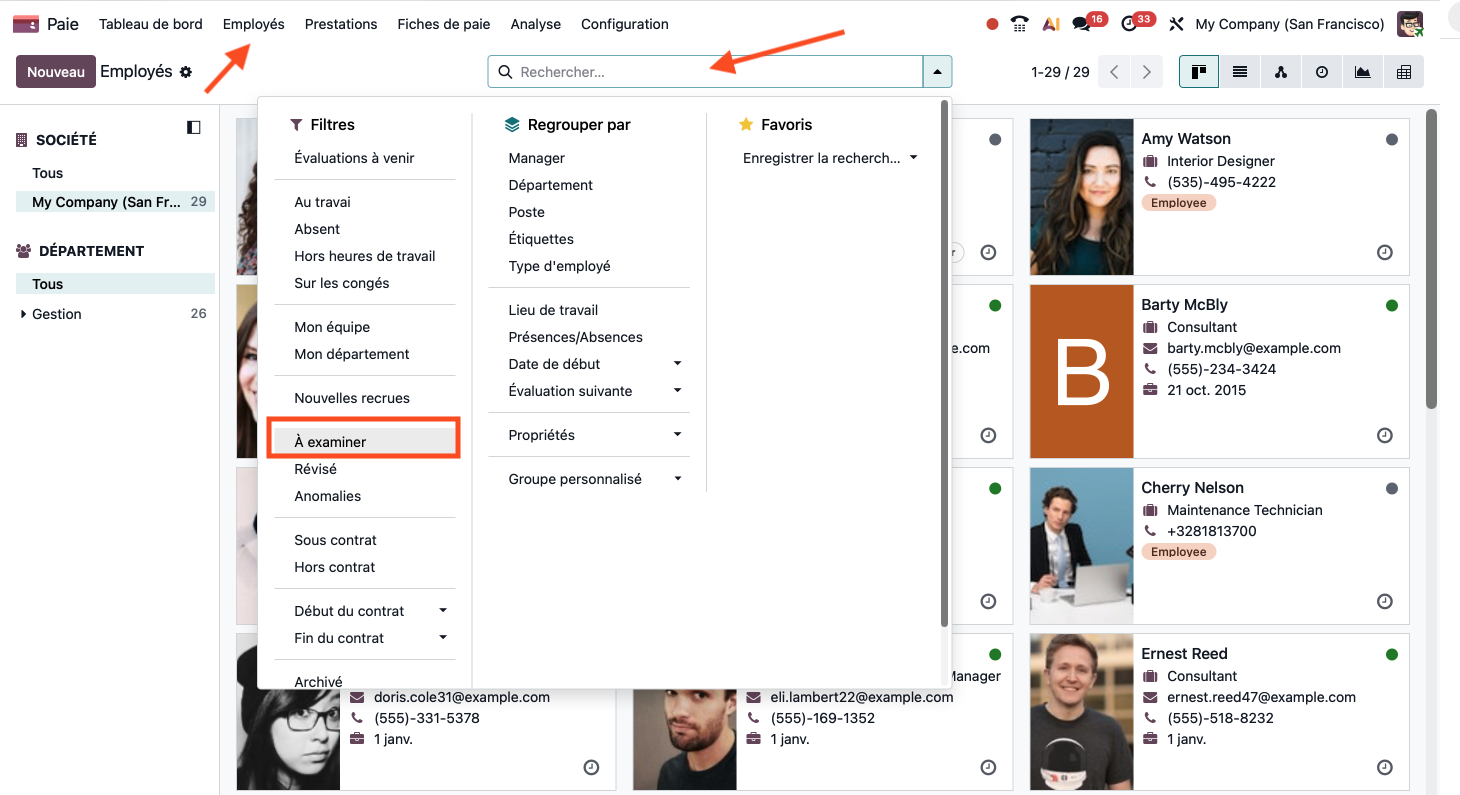Open the conversations messages icon
Viewport: 1460px width, 795px height.
click(x=1081, y=24)
